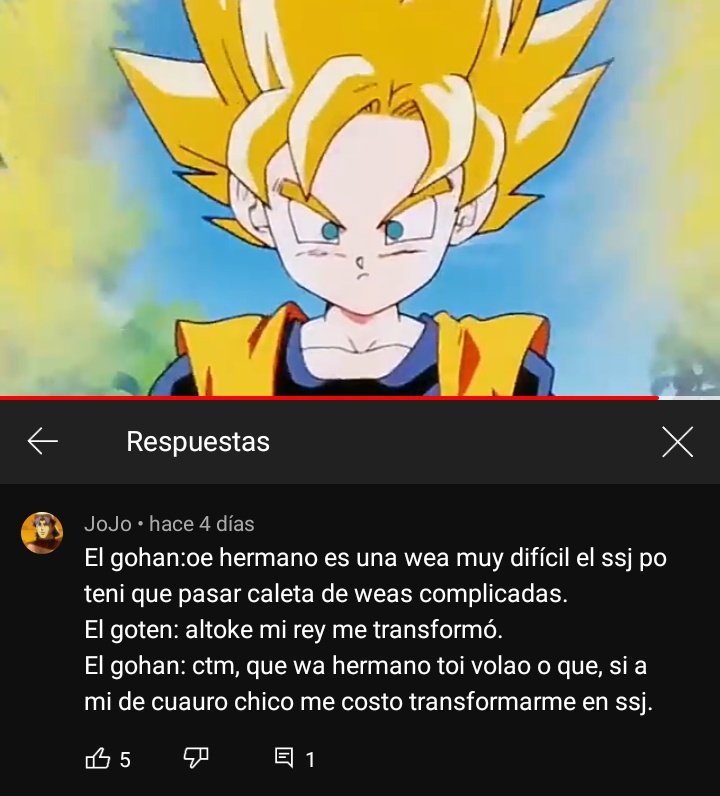The height and width of the screenshot is (796, 720).
Task: Click the line 'El gohan: ctm, que wa hermano'
Action: click(366, 666)
